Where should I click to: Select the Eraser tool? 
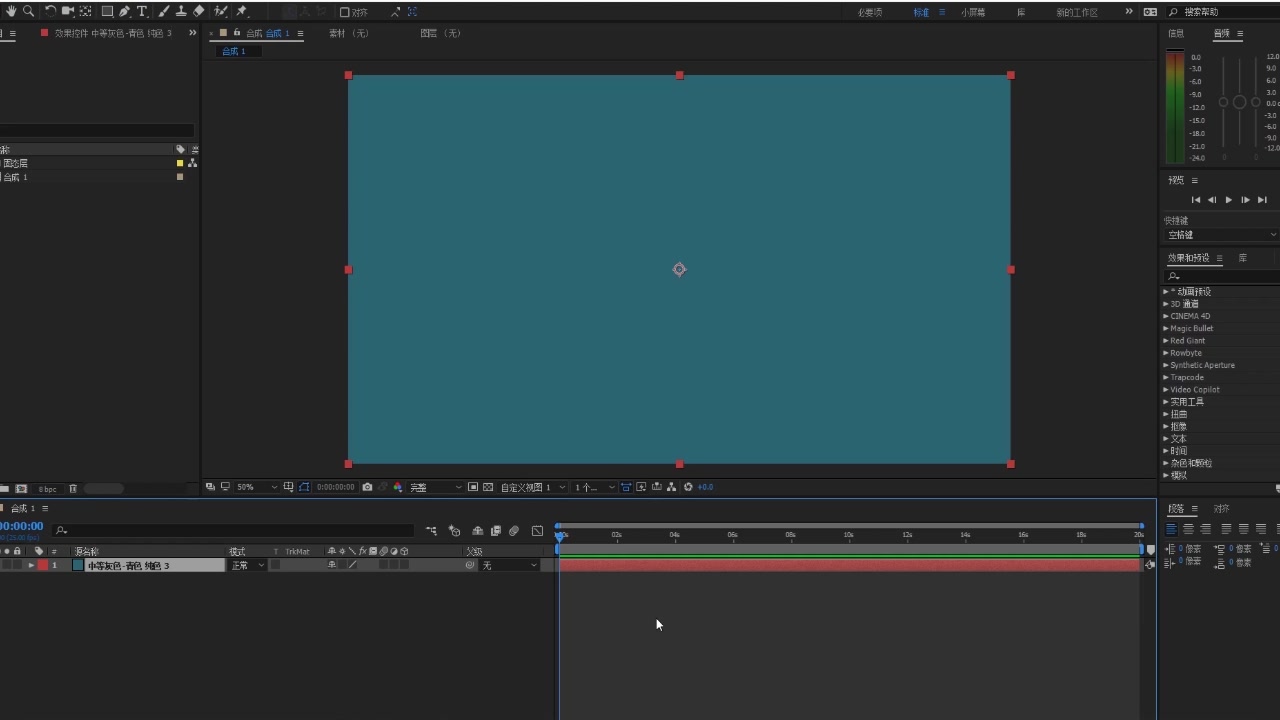tap(199, 11)
